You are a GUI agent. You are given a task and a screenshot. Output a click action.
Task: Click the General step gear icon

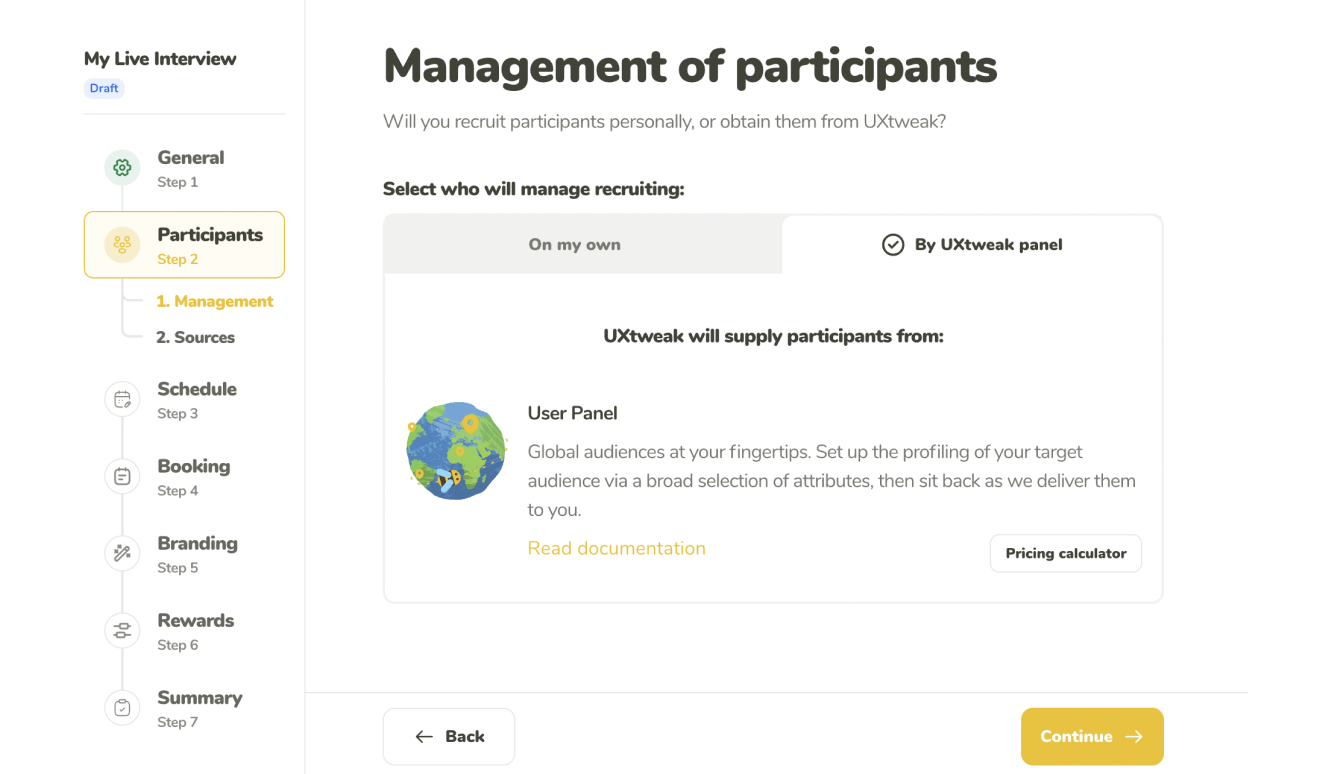[x=122, y=167]
